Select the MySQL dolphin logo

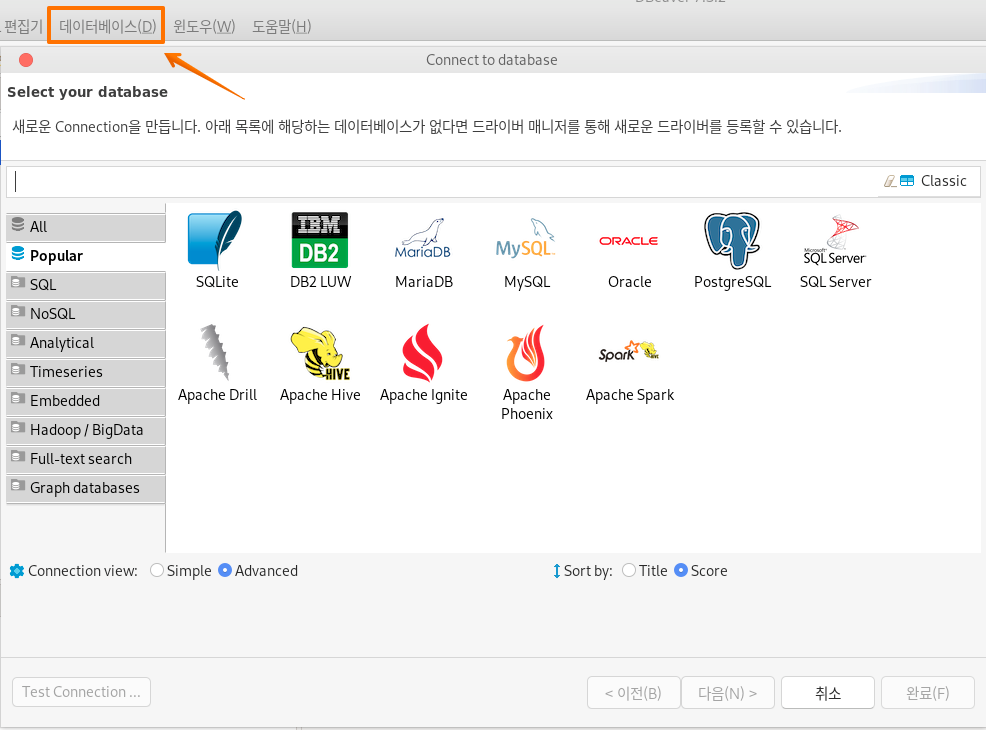point(526,240)
